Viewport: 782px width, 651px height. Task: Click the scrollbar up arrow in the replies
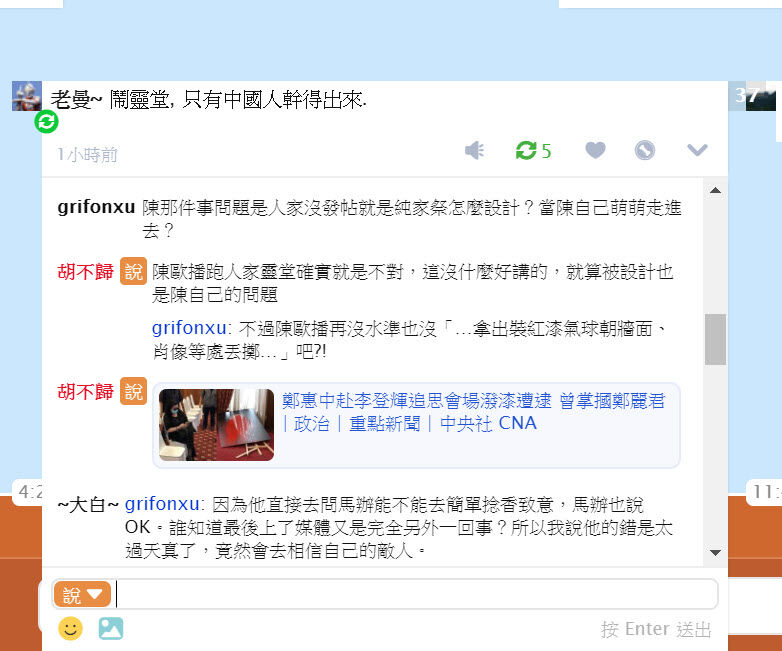click(x=715, y=190)
